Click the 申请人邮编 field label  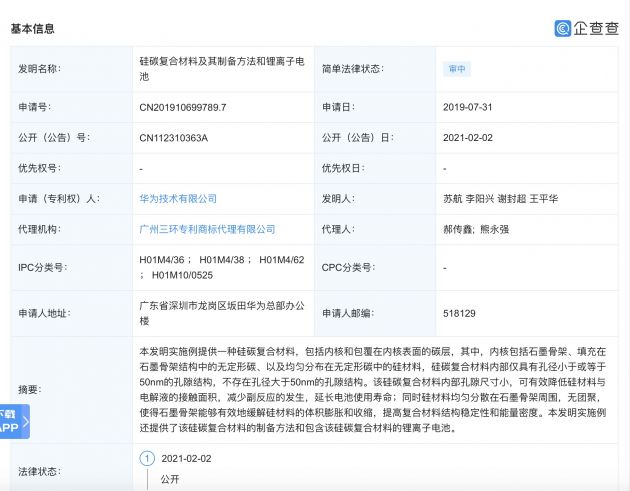tap(348, 313)
